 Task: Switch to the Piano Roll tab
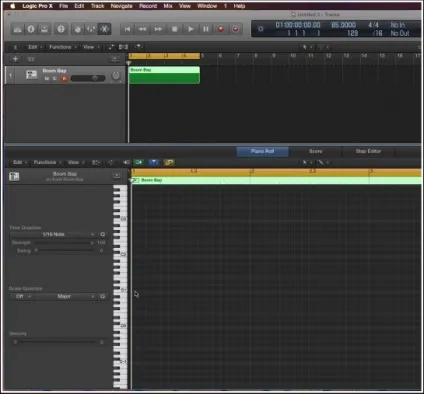[x=263, y=151]
